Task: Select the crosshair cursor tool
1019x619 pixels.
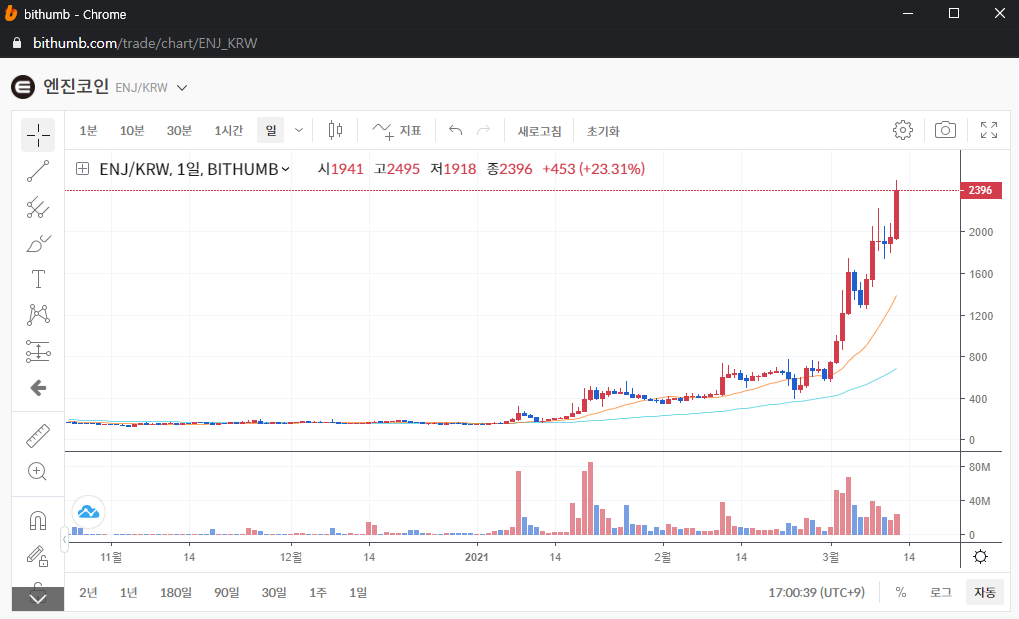Action: pyautogui.click(x=38, y=135)
